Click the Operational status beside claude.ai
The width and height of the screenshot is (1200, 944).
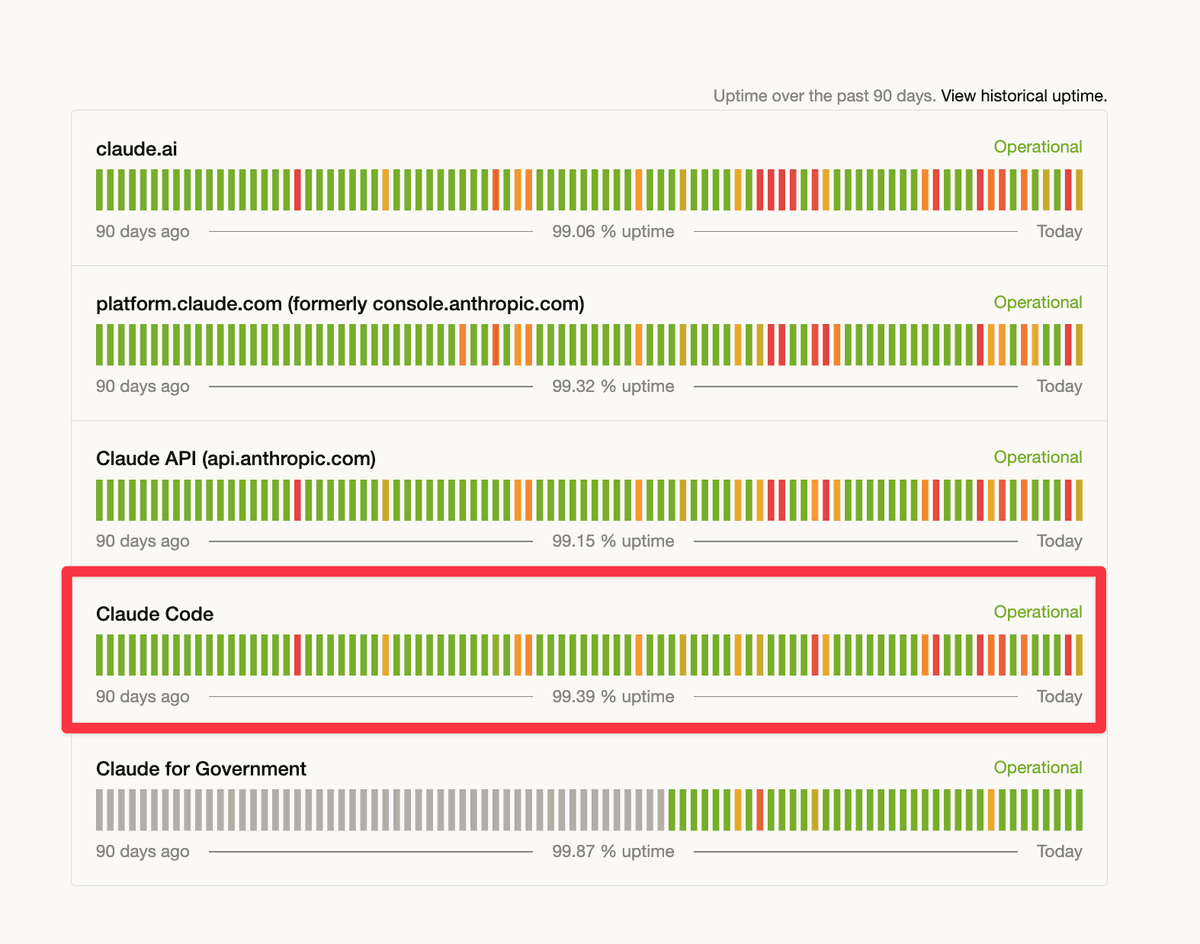[x=1037, y=147]
